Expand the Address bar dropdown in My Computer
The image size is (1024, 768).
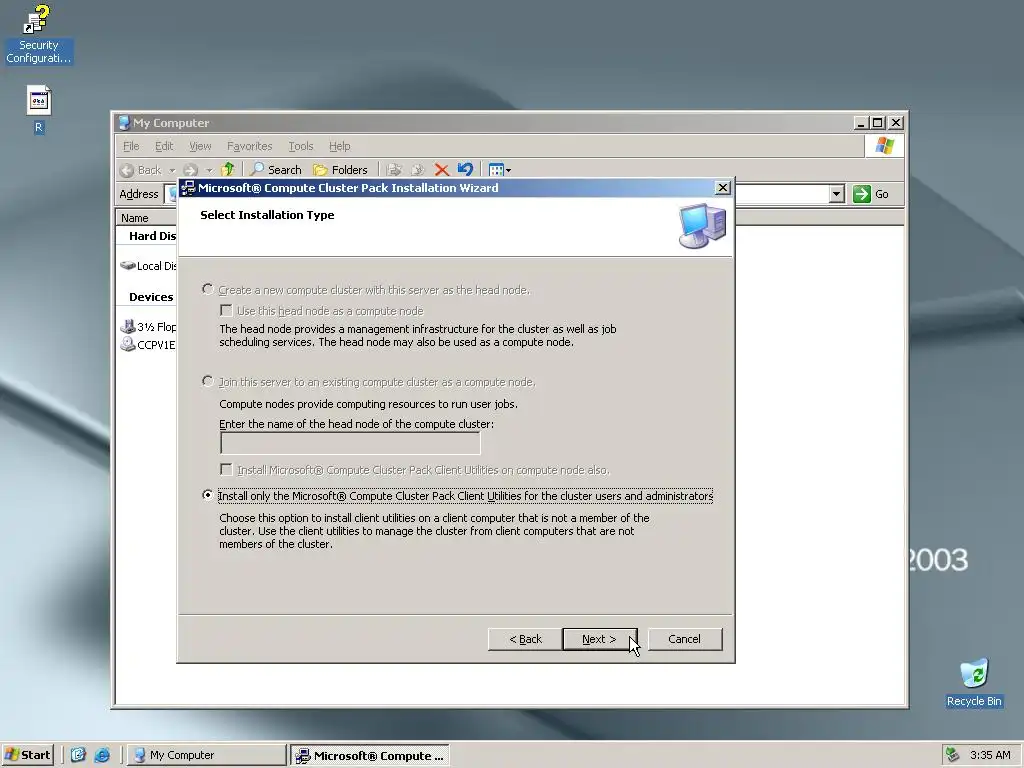point(836,194)
